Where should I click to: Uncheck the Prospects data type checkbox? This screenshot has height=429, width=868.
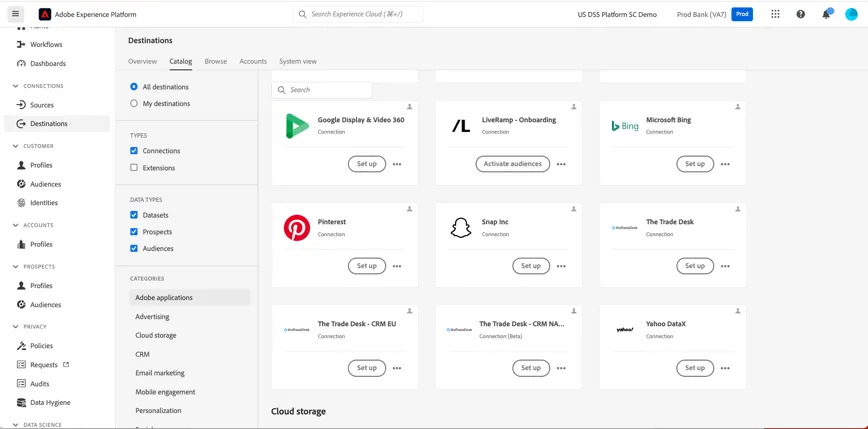(x=133, y=232)
